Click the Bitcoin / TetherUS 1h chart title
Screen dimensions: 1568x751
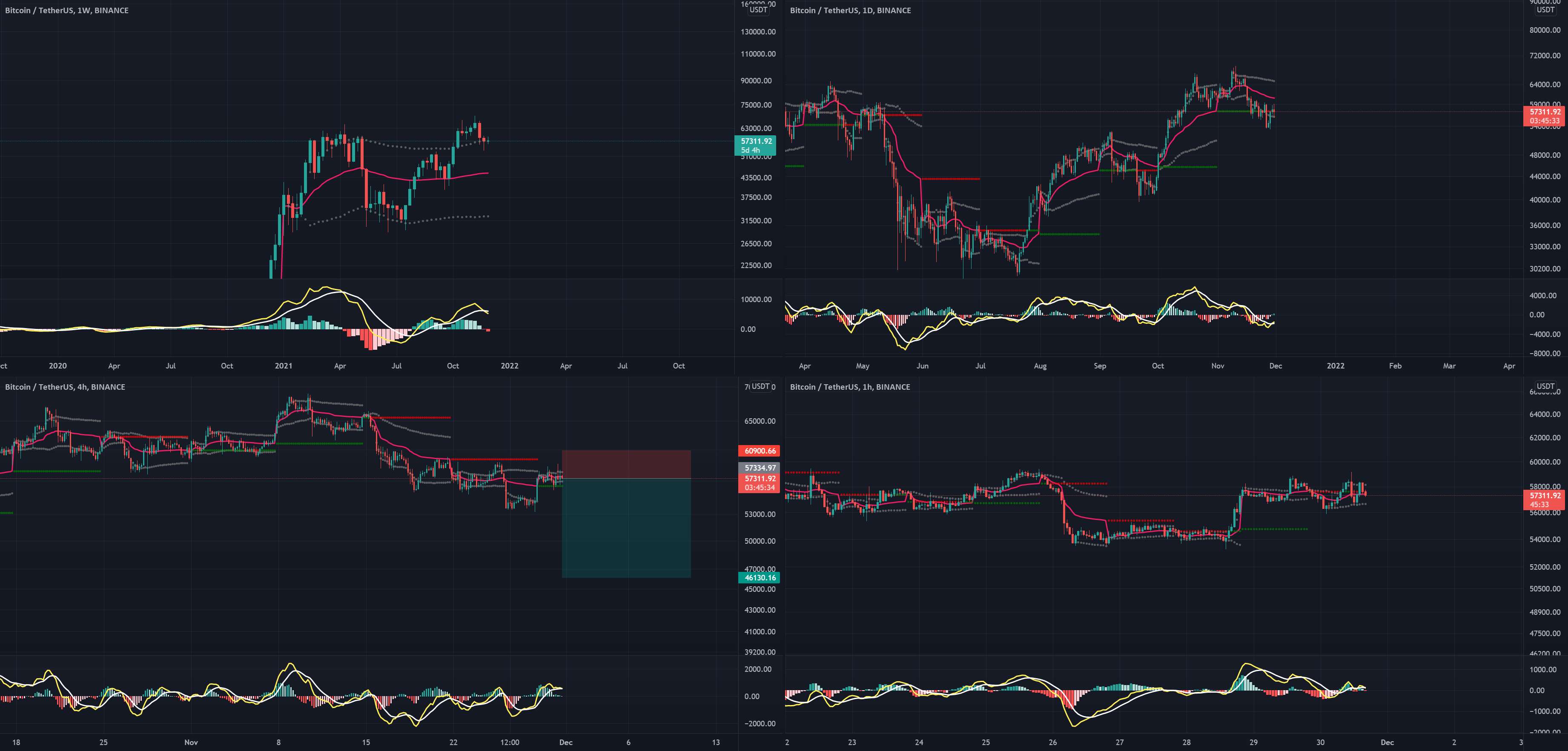[850, 387]
